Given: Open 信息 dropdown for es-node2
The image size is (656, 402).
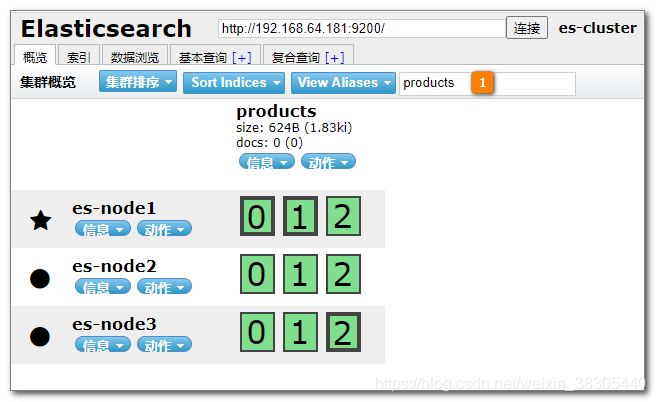Looking at the screenshot, I should (x=103, y=287).
